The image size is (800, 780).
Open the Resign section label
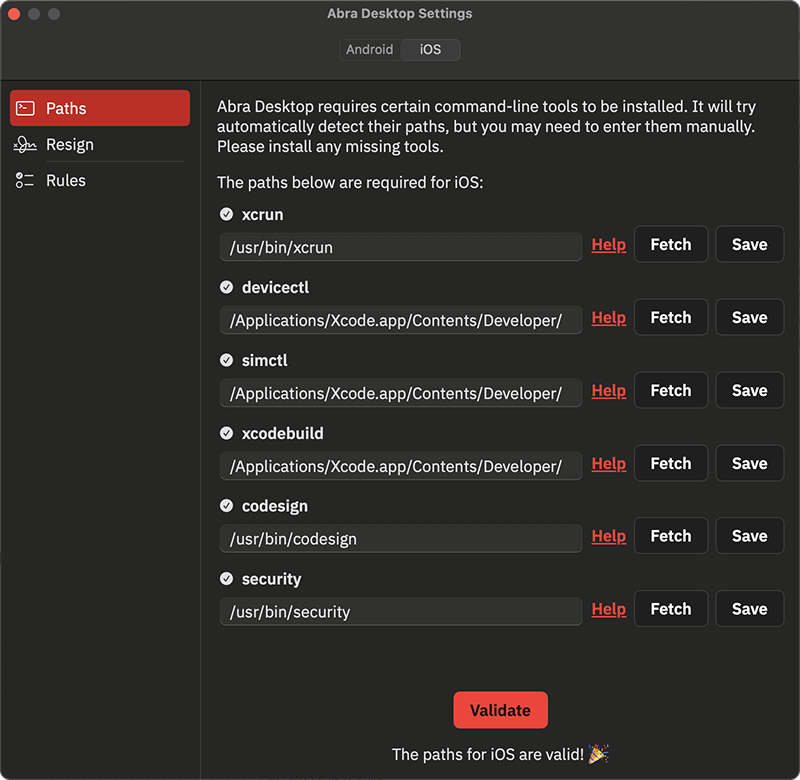pos(70,145)
